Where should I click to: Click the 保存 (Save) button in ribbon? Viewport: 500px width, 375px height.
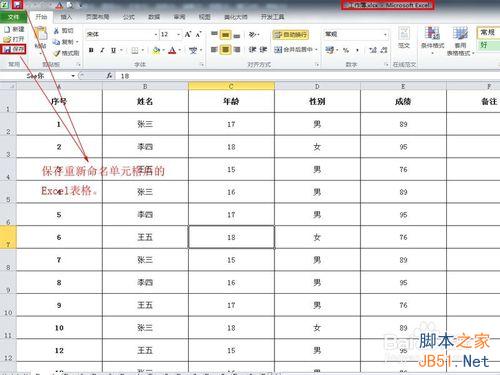point(14,49)
